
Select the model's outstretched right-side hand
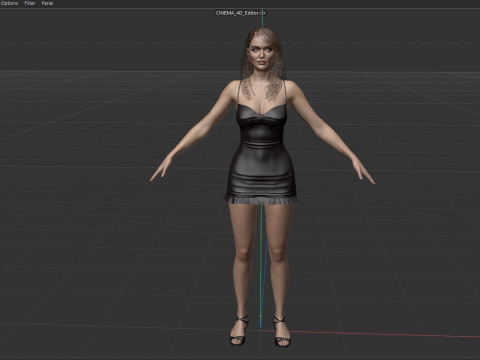click(x=364, y=172)
